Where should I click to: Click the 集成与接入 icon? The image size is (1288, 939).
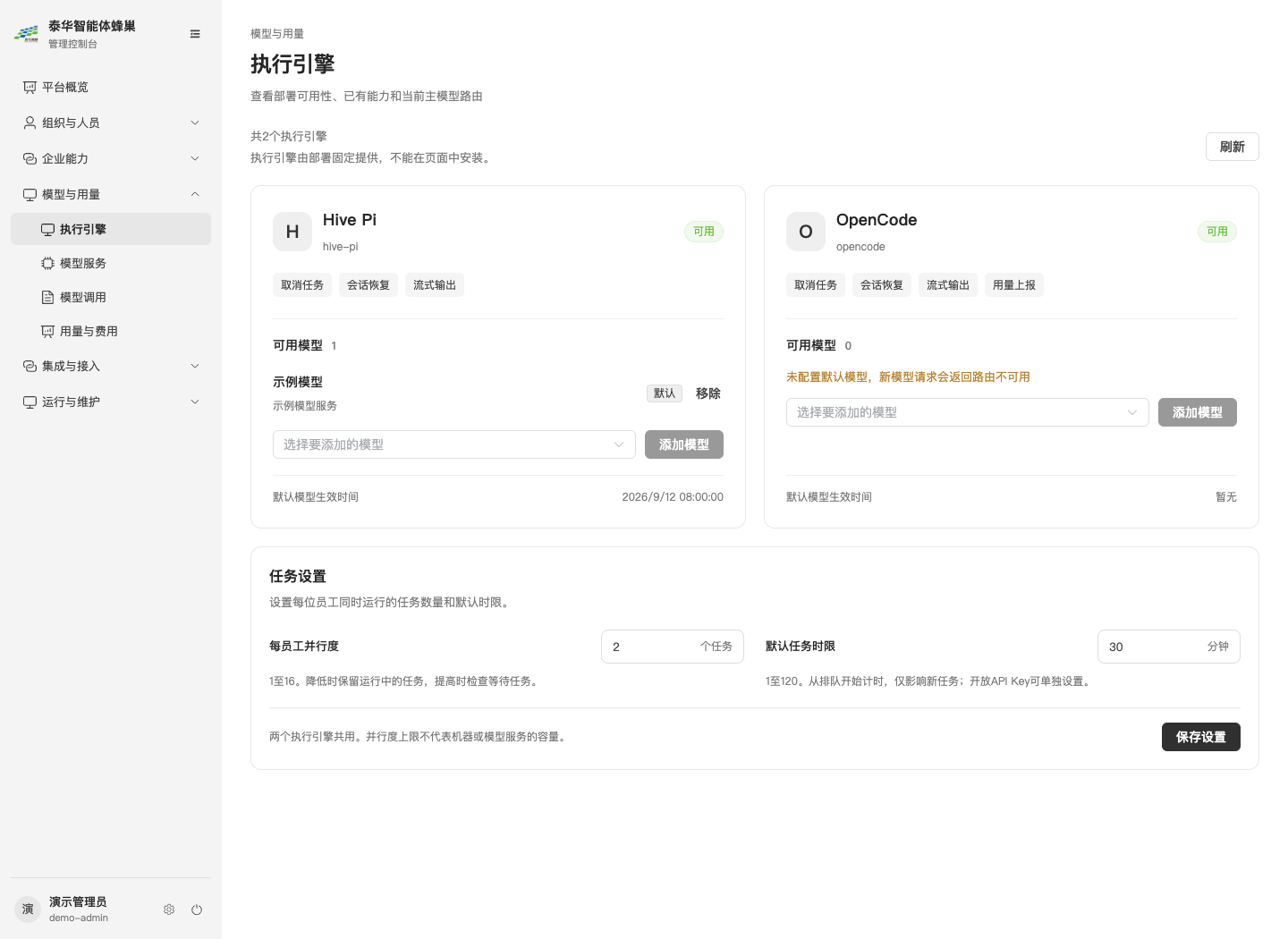tap(30, 366)
